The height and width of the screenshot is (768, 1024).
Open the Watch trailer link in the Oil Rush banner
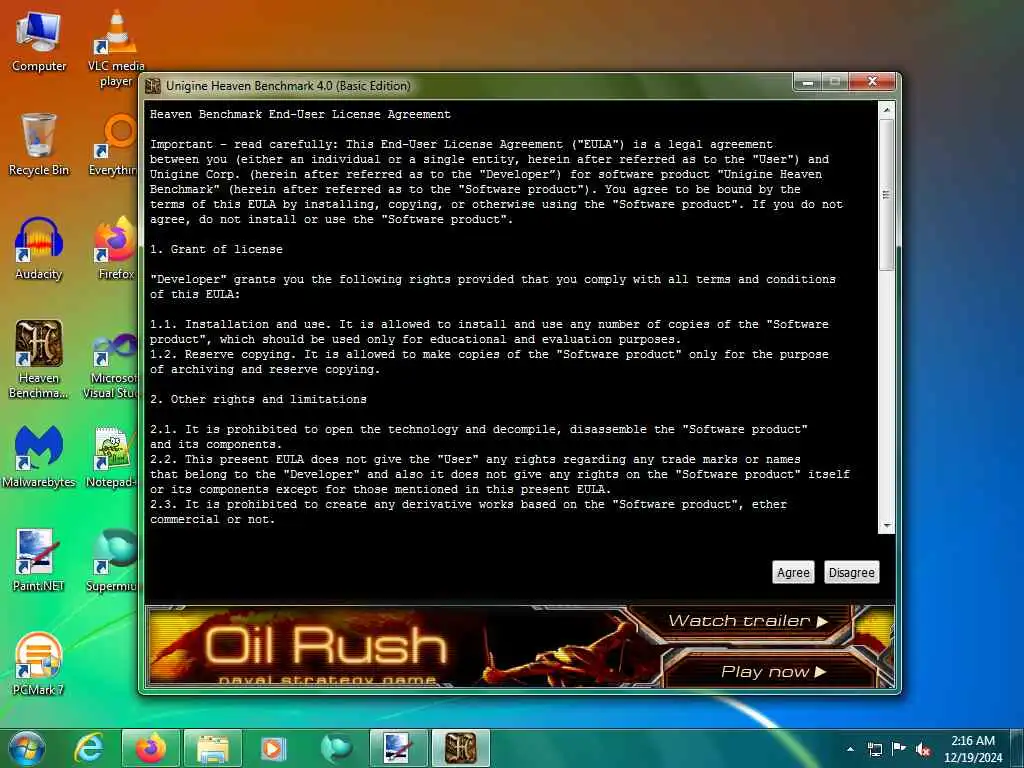748,620
